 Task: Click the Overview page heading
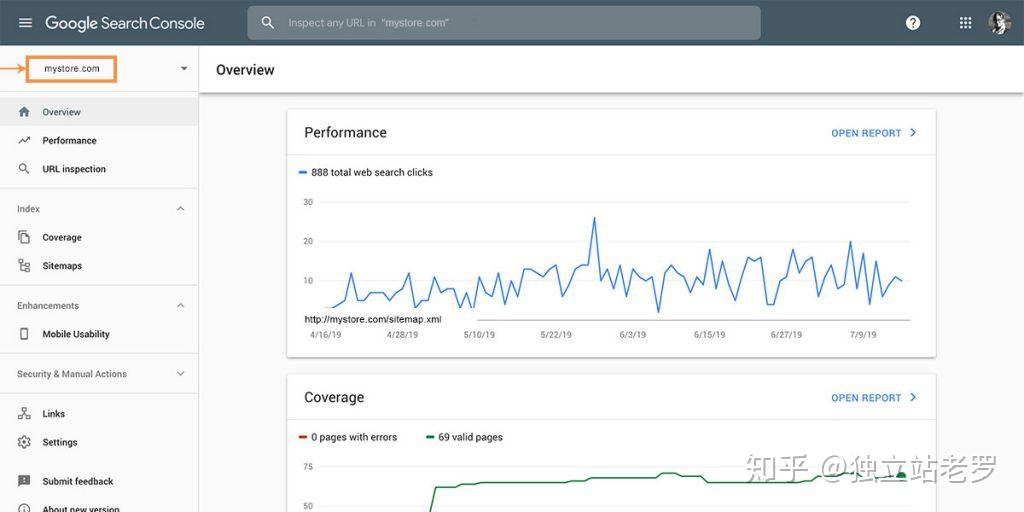pyautogui.click(x=246, y=70)
